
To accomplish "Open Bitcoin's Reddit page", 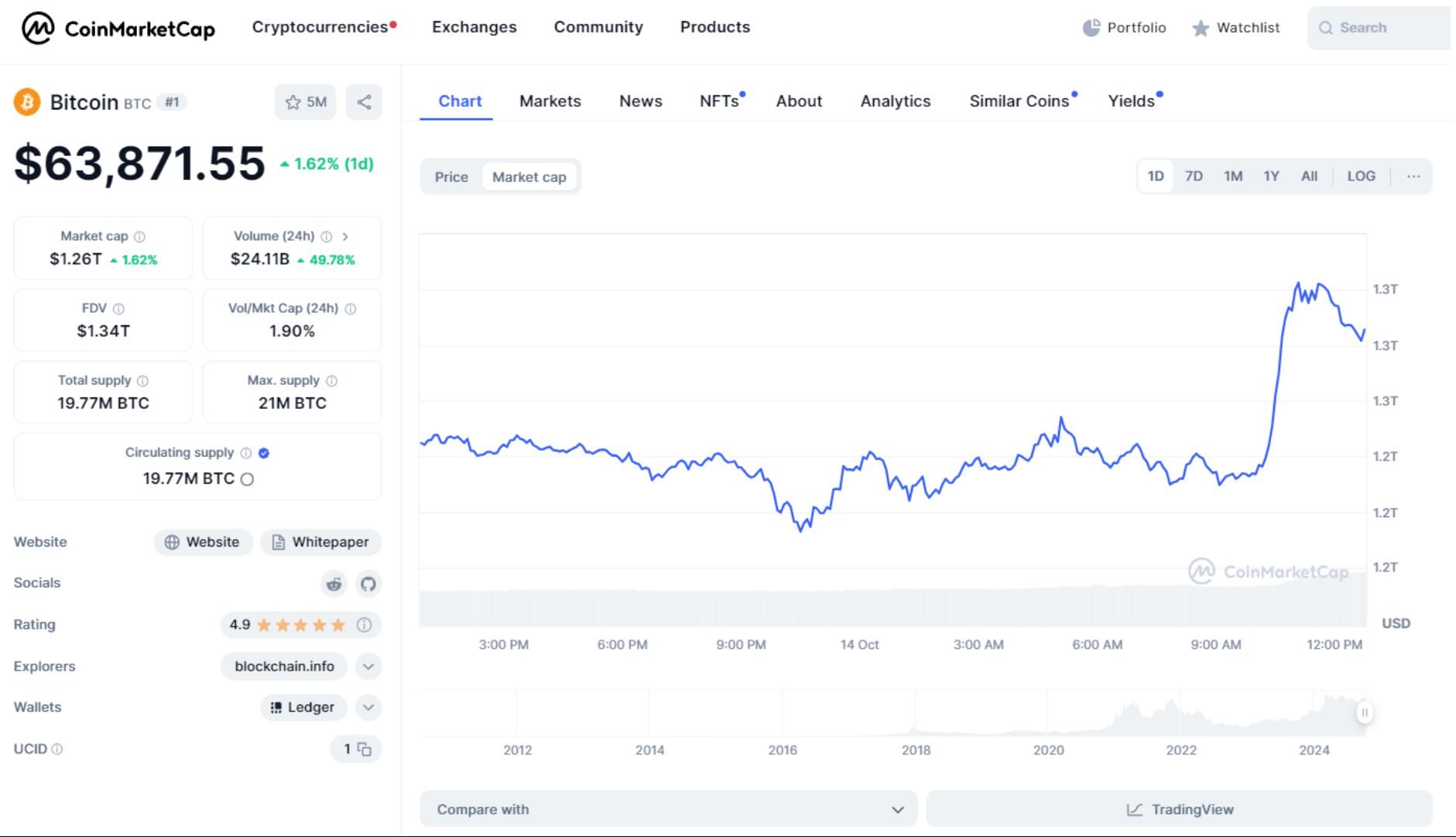I will point(334,585).
